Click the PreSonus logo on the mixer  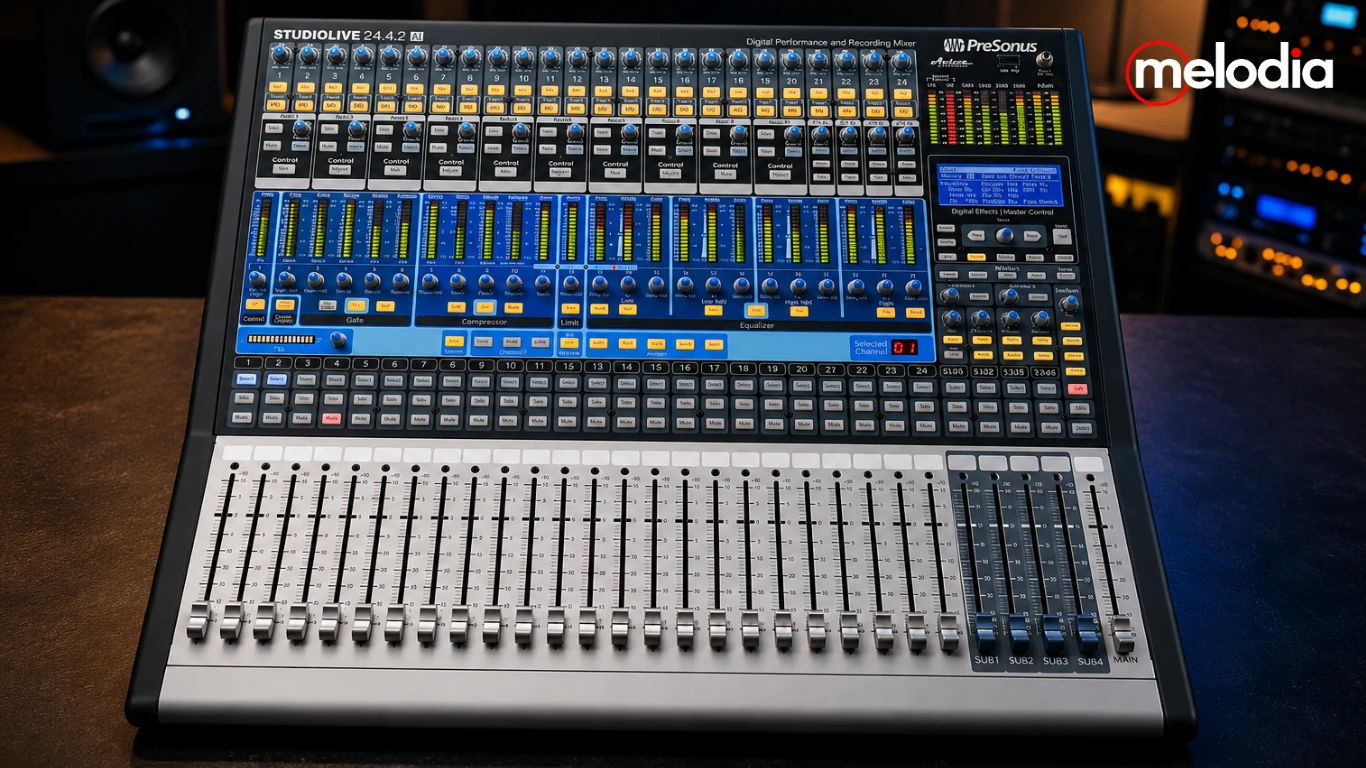pos(990,46)
